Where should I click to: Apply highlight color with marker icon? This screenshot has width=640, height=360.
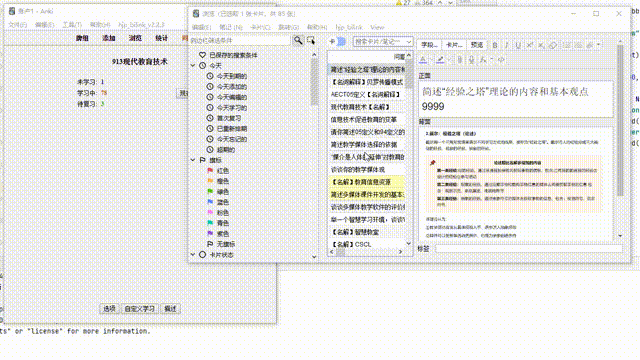[x=440, y=60]
